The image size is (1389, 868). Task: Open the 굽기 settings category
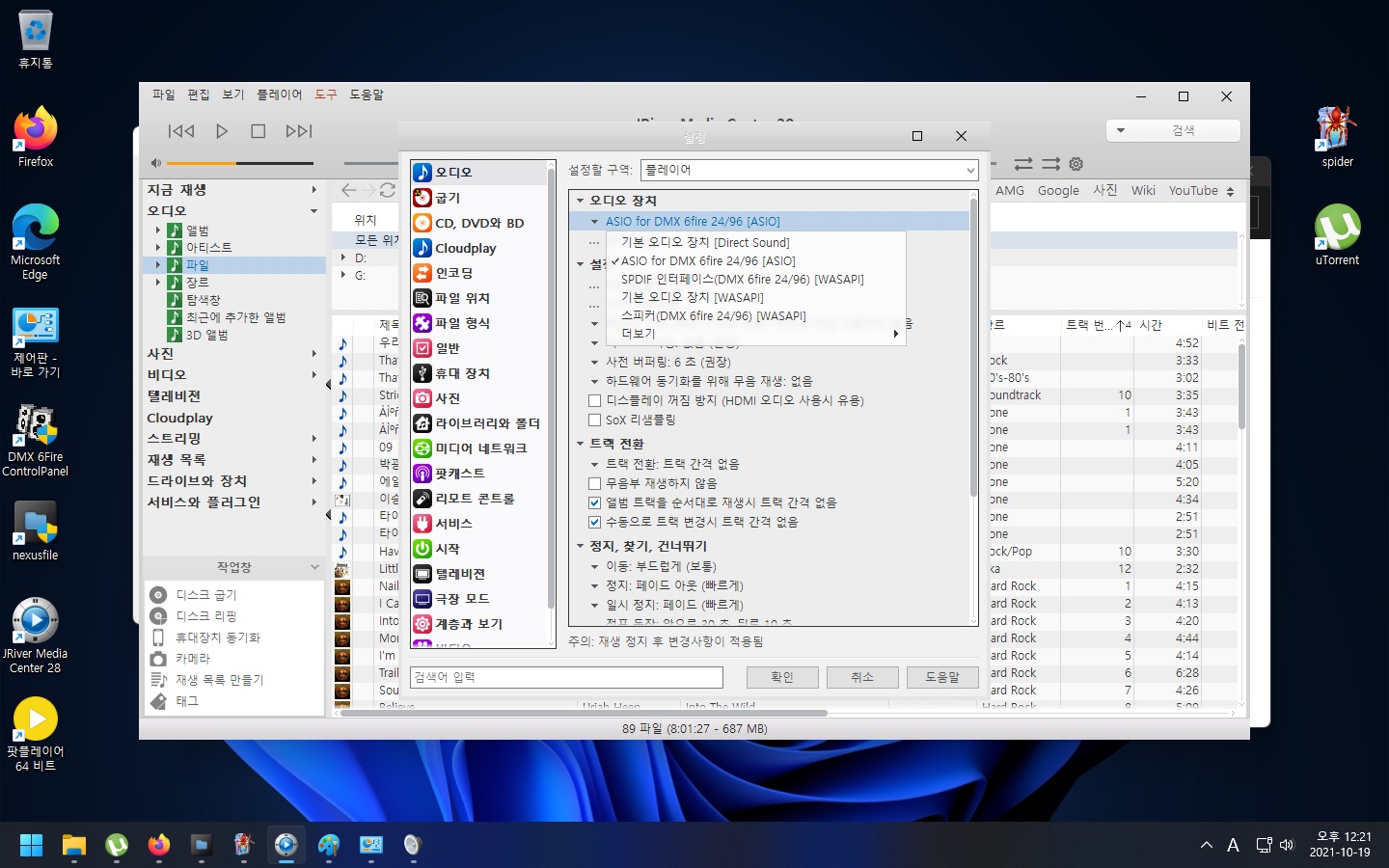click(478, 198)
